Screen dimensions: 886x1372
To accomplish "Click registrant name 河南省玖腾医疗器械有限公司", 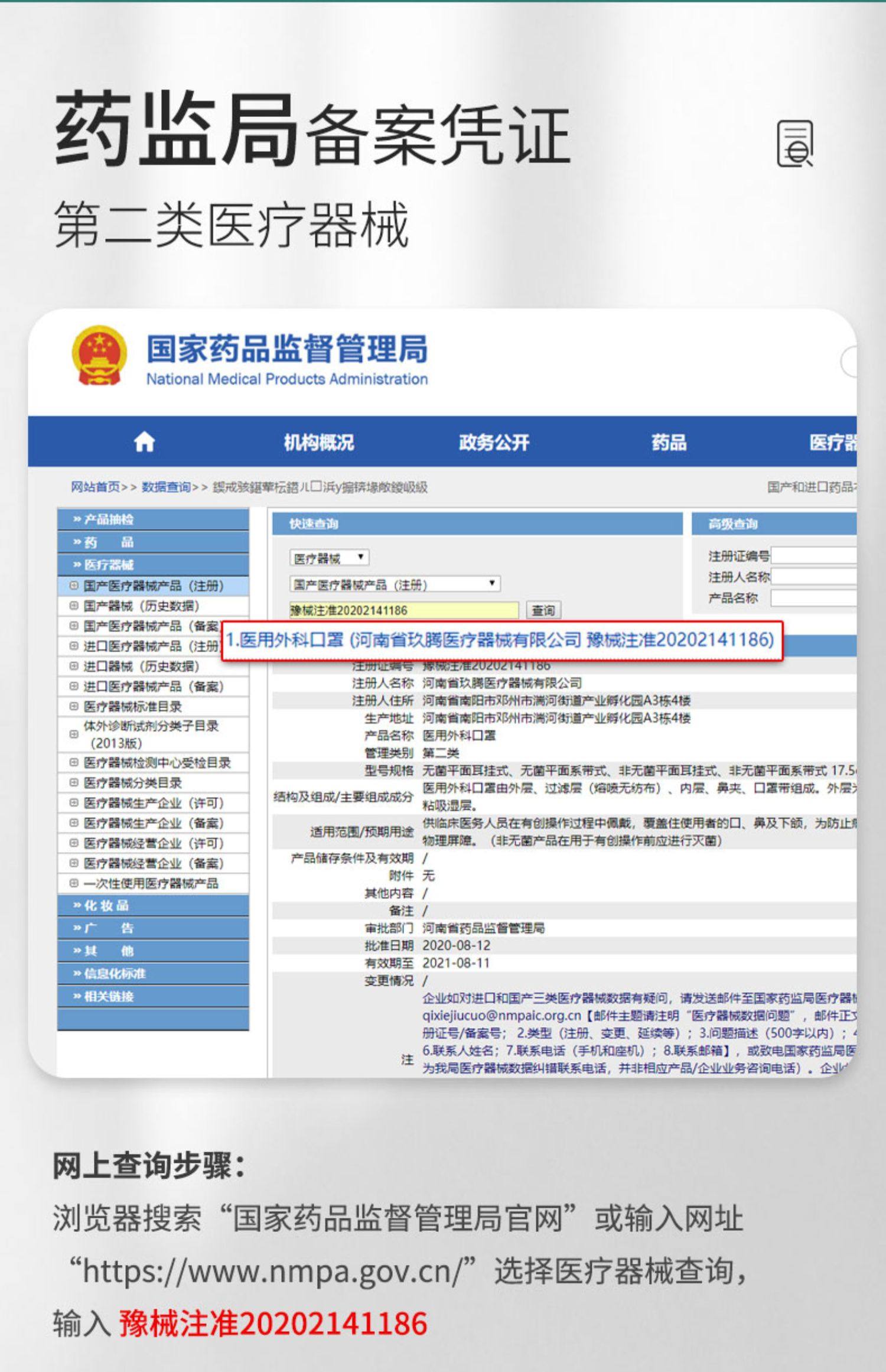I will point(502,683).
